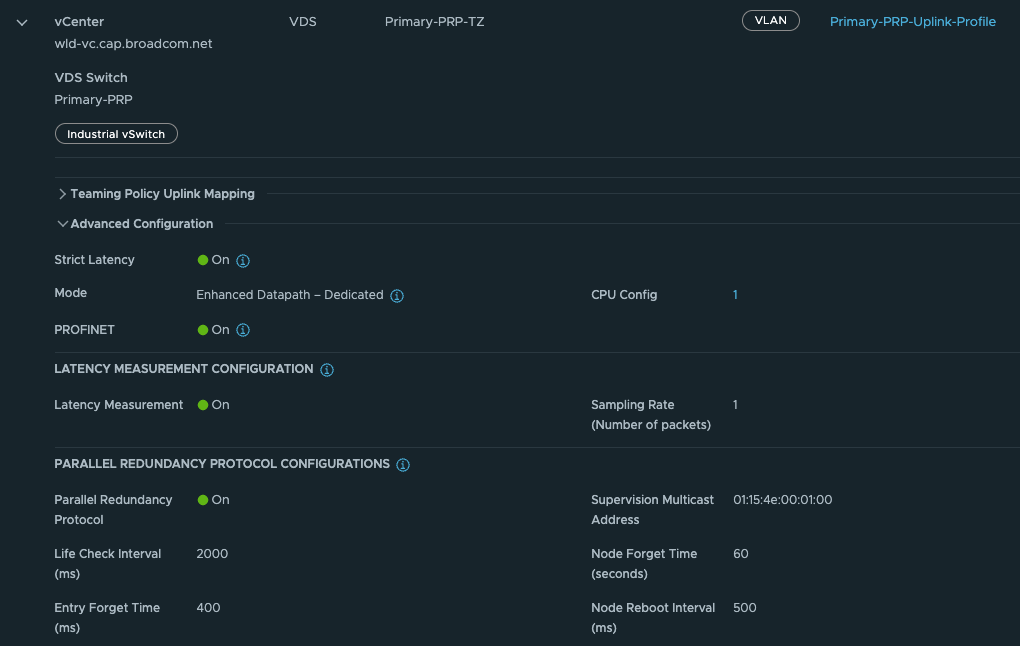Click the green Strict Latency status indicator
The image size is (1020, 646).
(203, 260)
